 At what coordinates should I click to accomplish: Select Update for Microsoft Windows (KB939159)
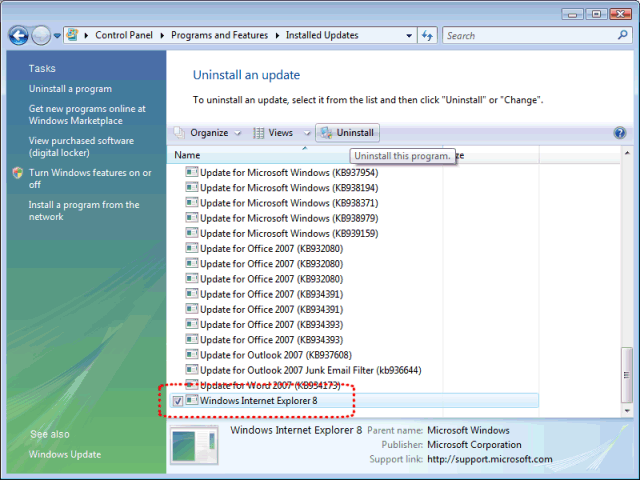click(282, 233)
